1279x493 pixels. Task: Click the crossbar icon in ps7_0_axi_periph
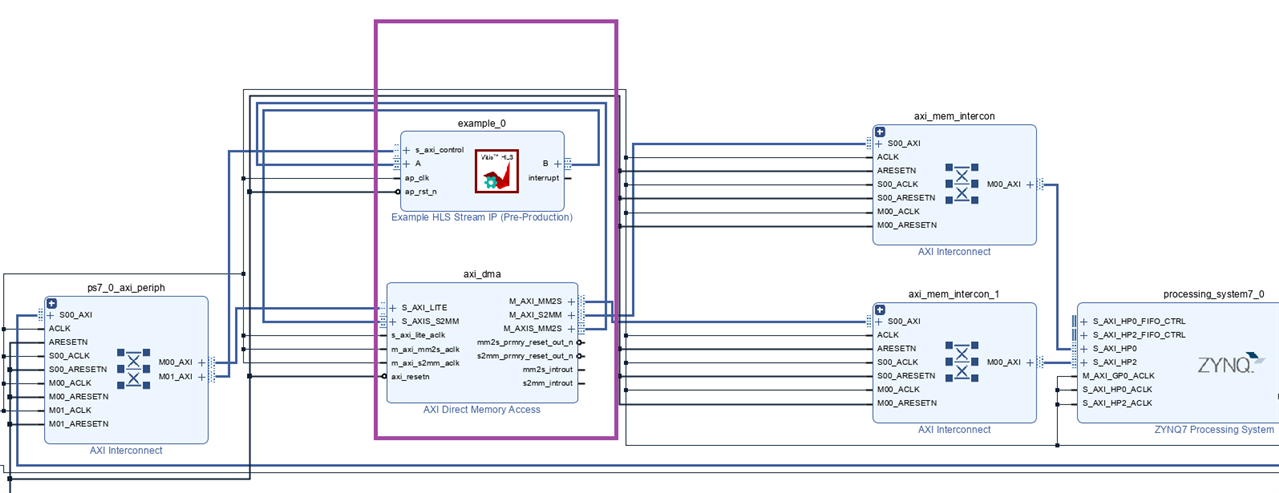tap(133, 369)
